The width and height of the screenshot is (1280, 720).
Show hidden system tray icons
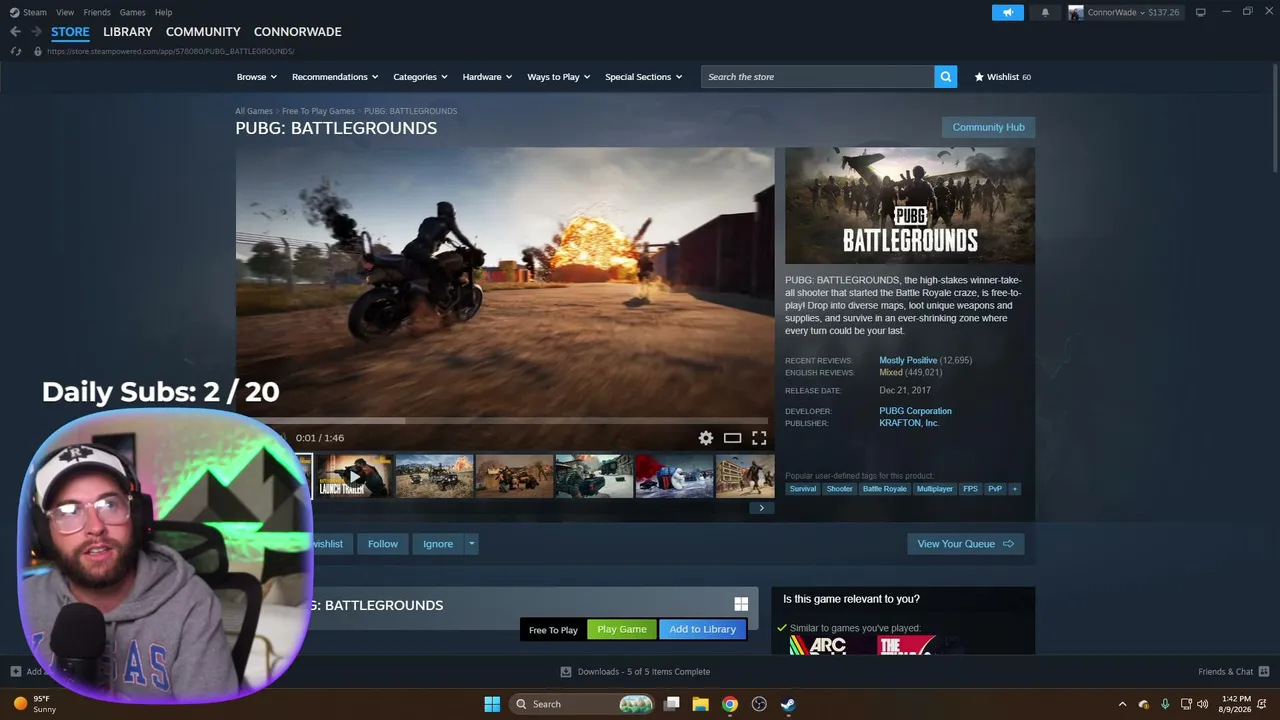click(x=1122, y=704)
